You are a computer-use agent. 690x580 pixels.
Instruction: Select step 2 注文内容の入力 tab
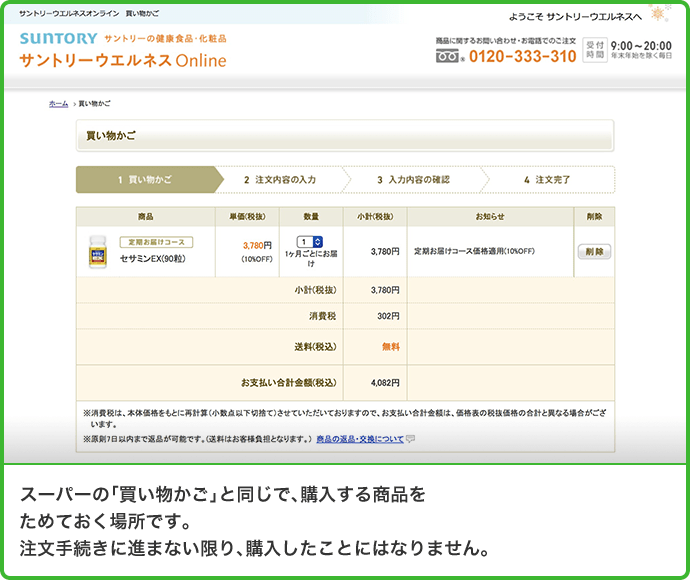point(280,180)
